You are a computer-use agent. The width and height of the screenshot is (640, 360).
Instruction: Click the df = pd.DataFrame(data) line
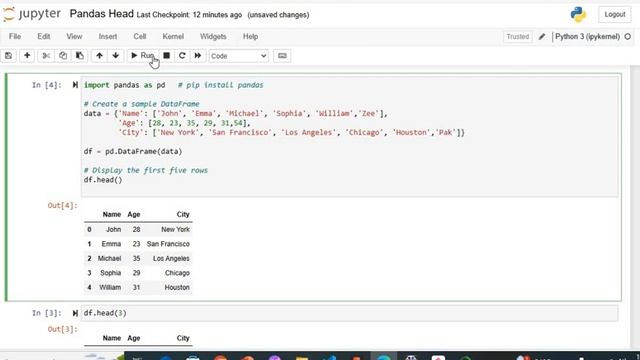tap(133, 151)
